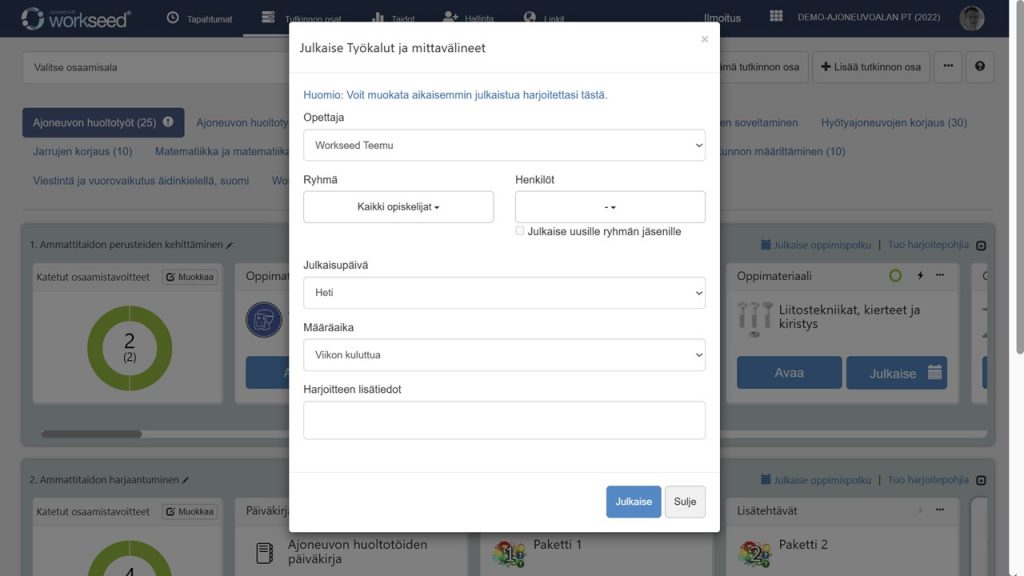Open the Määräaika dropdown
Viewport: 1024px width, 576px height.
click(x=504, y=355)
